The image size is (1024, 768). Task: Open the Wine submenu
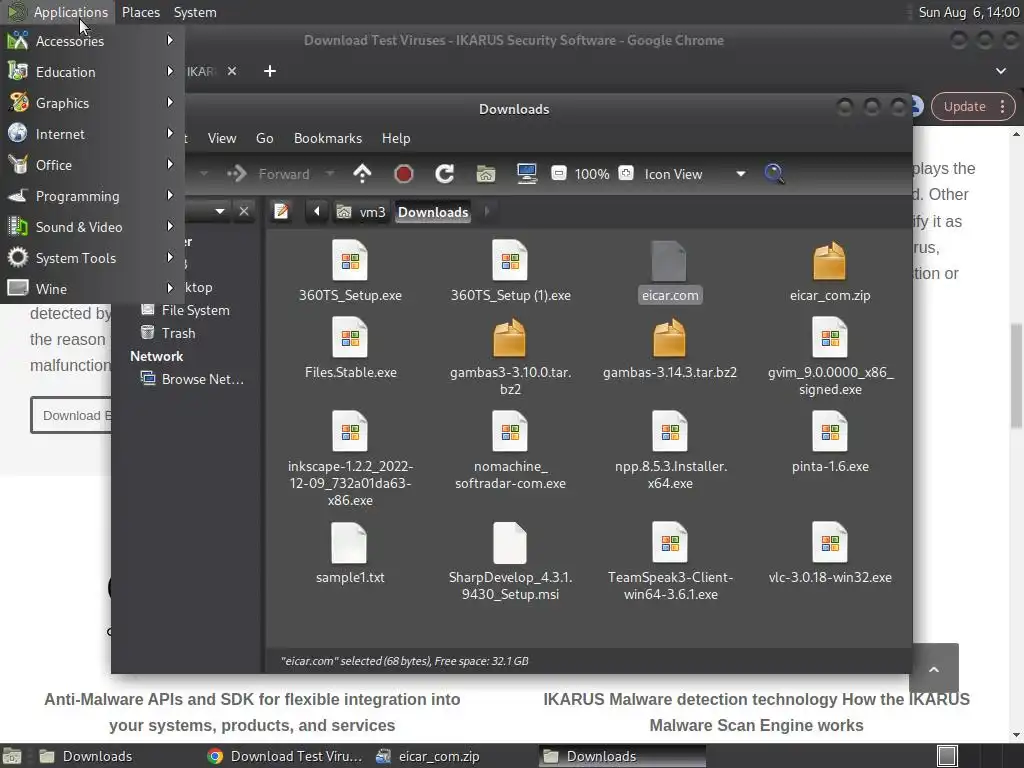91,289
